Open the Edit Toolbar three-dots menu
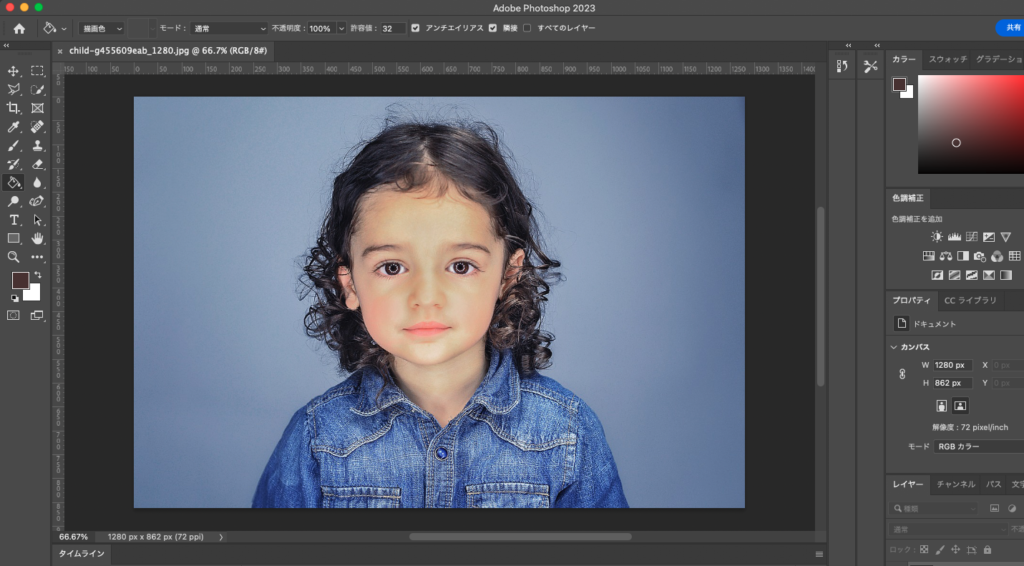 coord(37,257)
